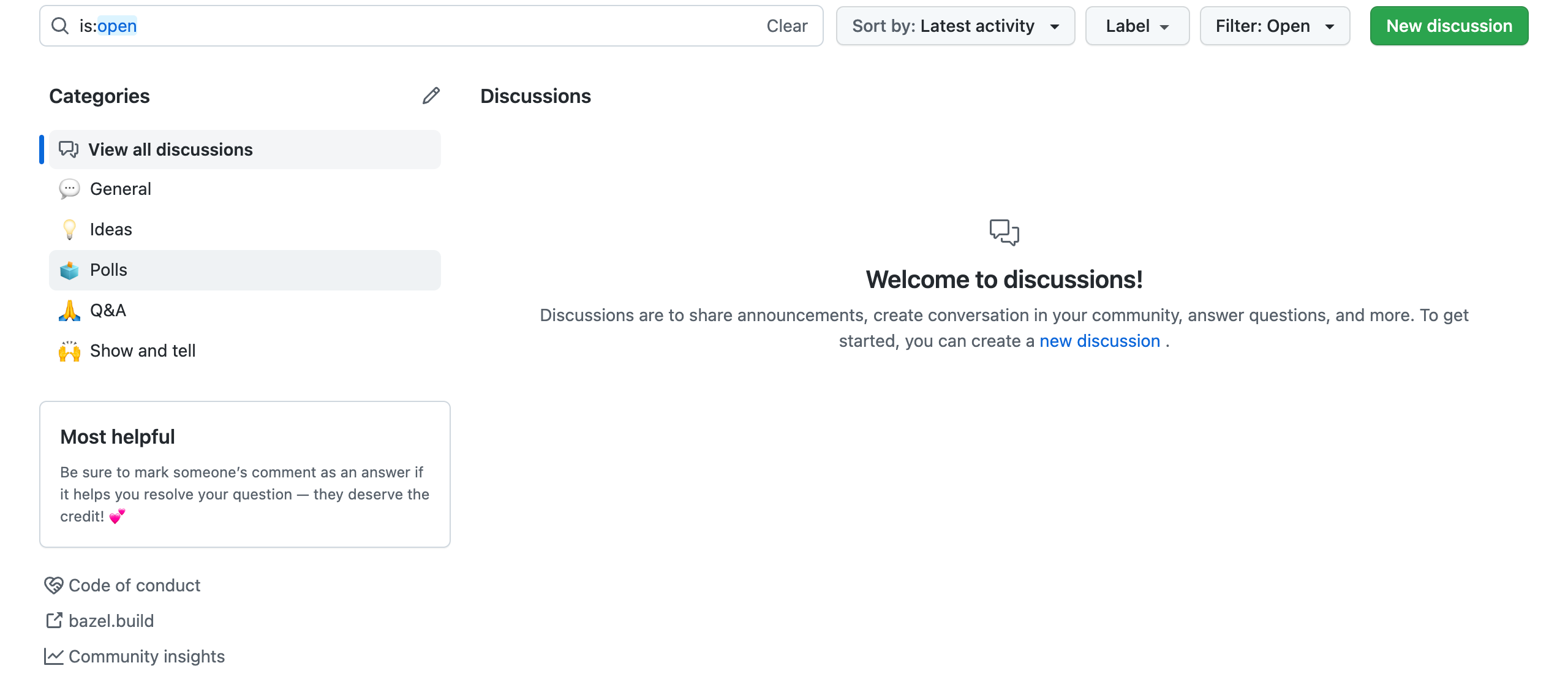Click the Community insights graph icon
The width and height of the screenshot is (1568, 679).
(54, 656)
